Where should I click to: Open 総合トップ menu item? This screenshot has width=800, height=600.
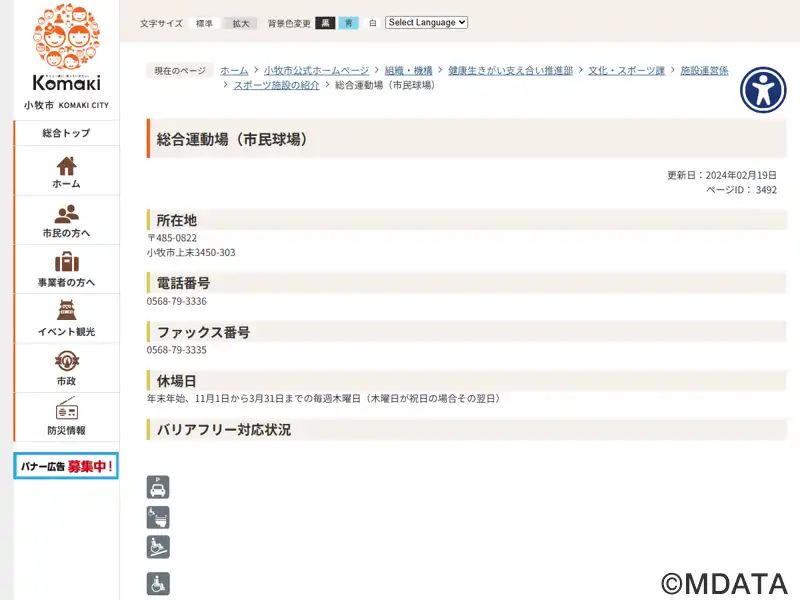[x=66, y=133]
